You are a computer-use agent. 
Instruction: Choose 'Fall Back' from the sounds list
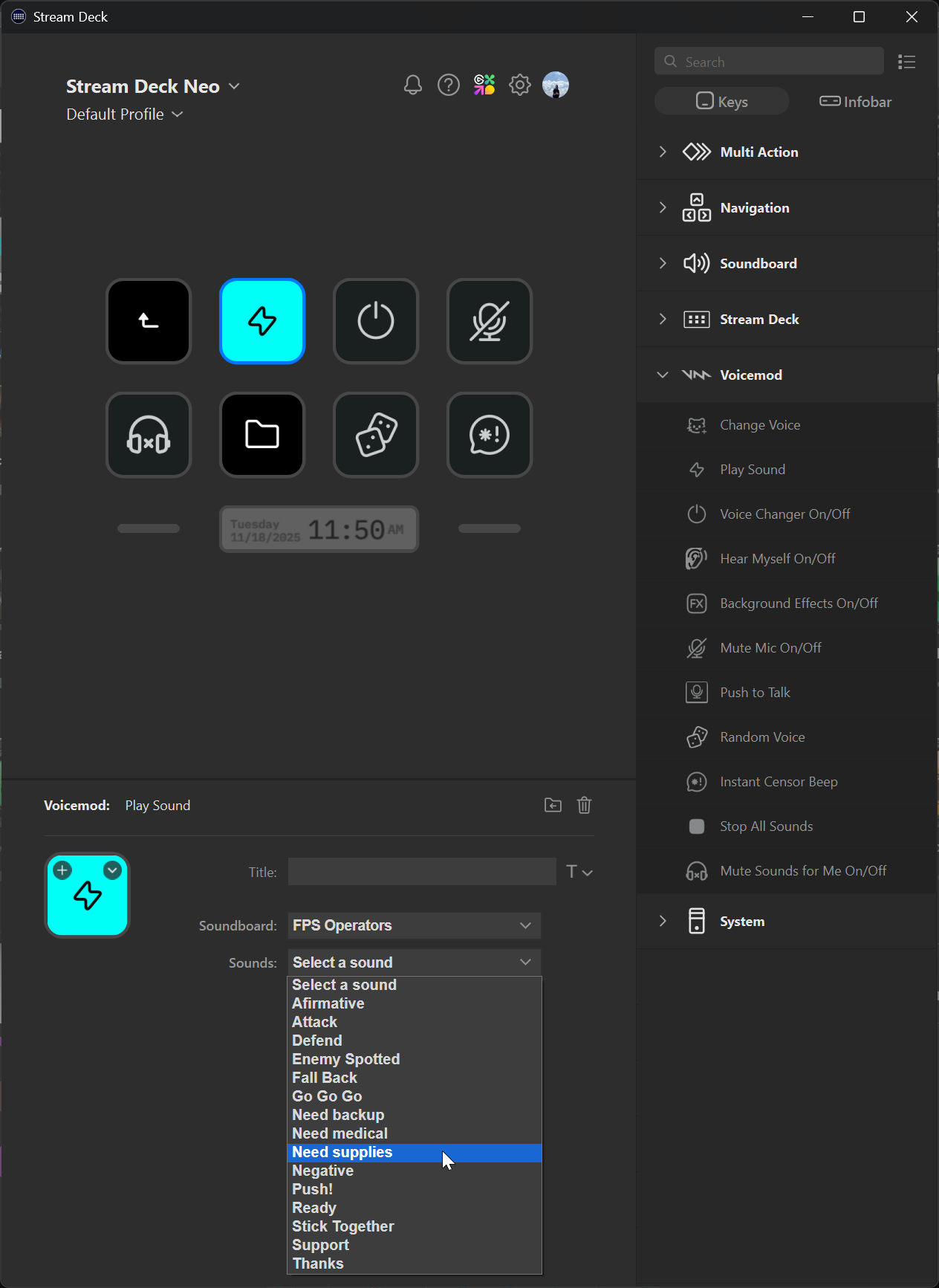[415, 1078]
